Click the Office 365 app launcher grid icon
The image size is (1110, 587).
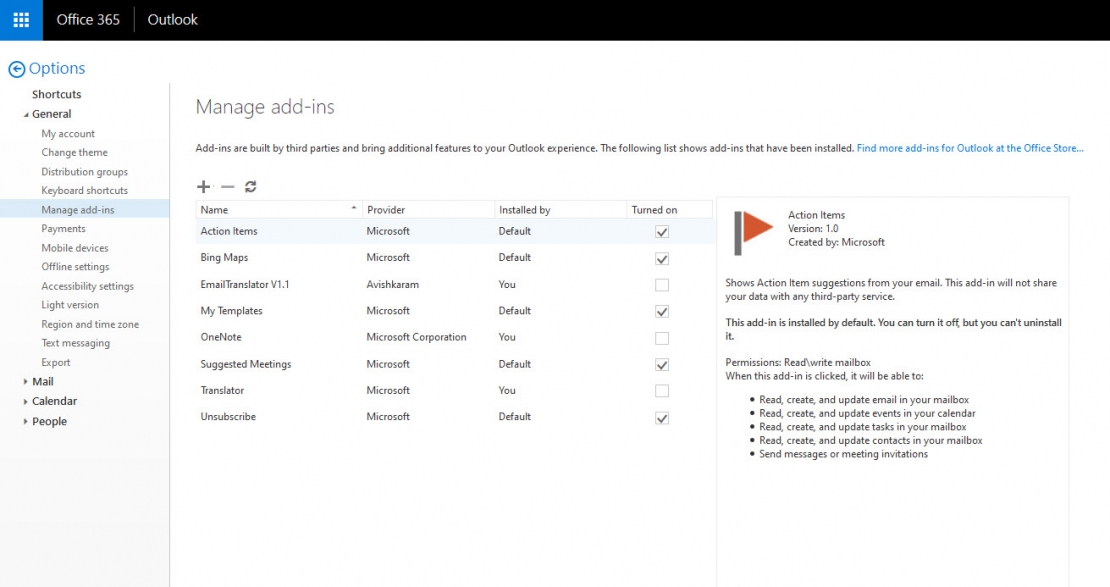[20, 19]
